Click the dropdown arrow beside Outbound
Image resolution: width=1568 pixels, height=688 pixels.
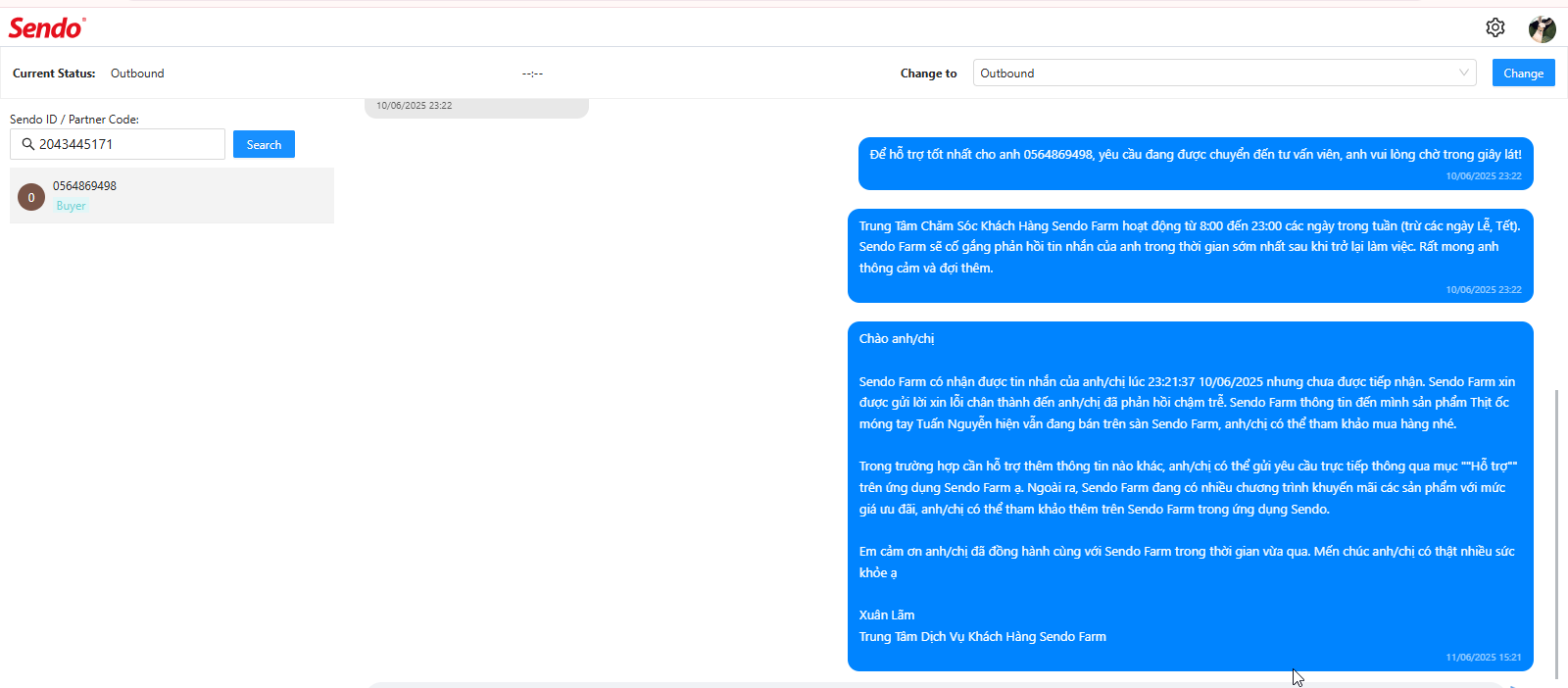click(1463, 73)
